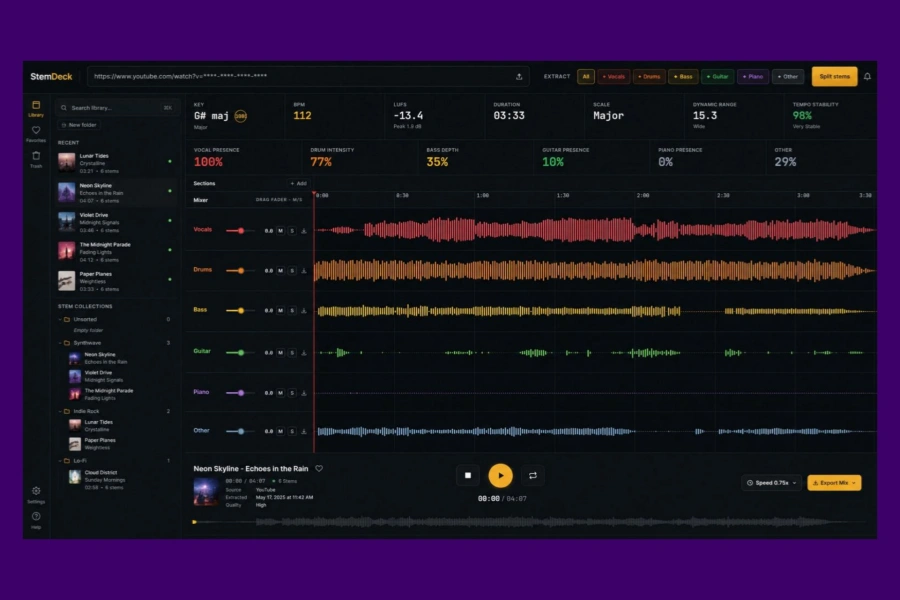Download the Piano stem
The image size is (900, 600).
(304, 393)
